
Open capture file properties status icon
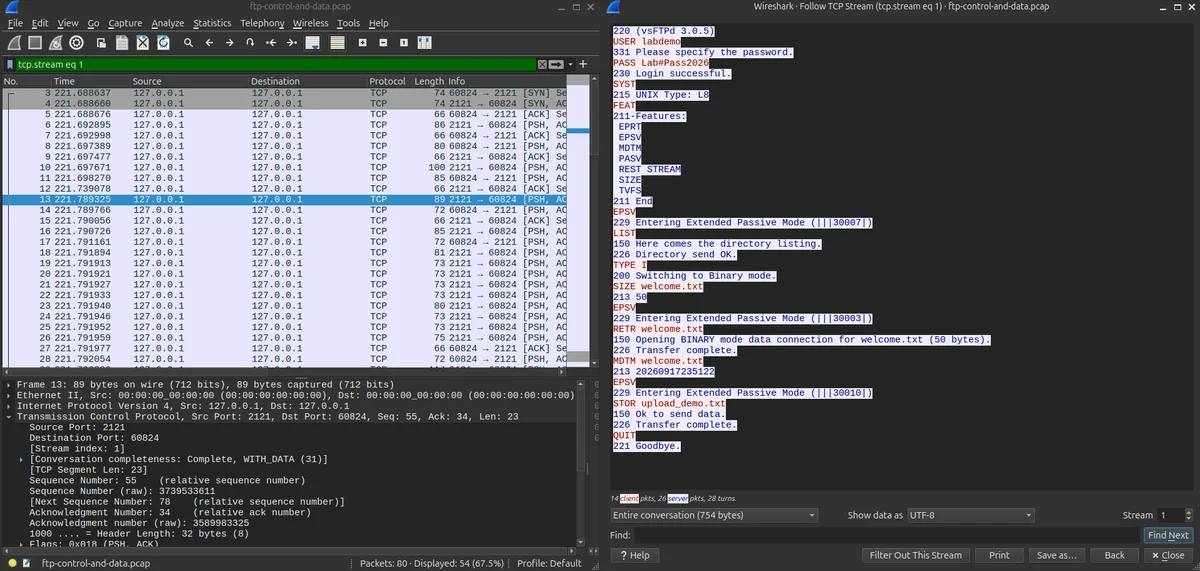point(28,563)
